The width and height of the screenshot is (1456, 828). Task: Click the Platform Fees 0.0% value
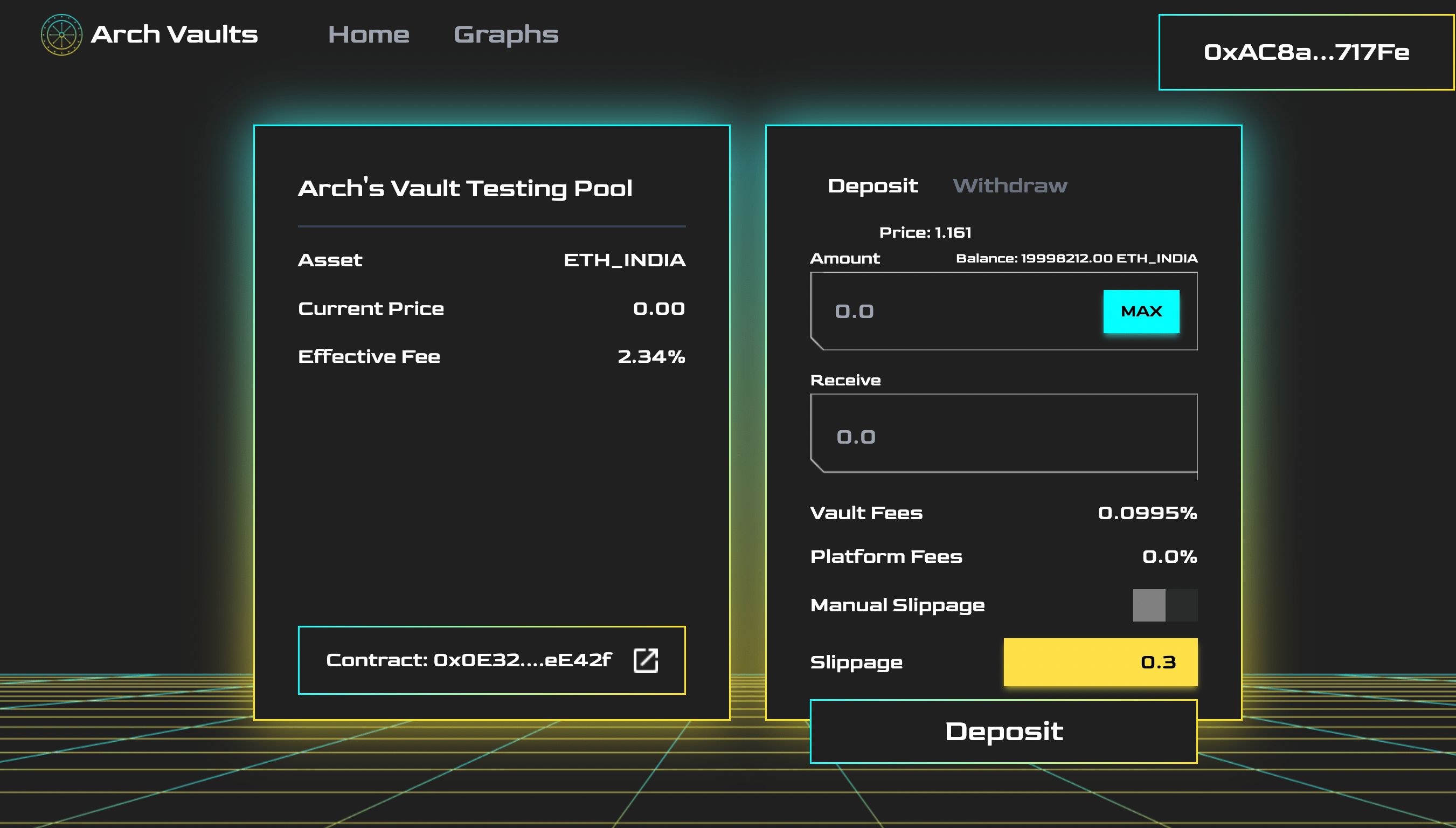(1169, 557)
